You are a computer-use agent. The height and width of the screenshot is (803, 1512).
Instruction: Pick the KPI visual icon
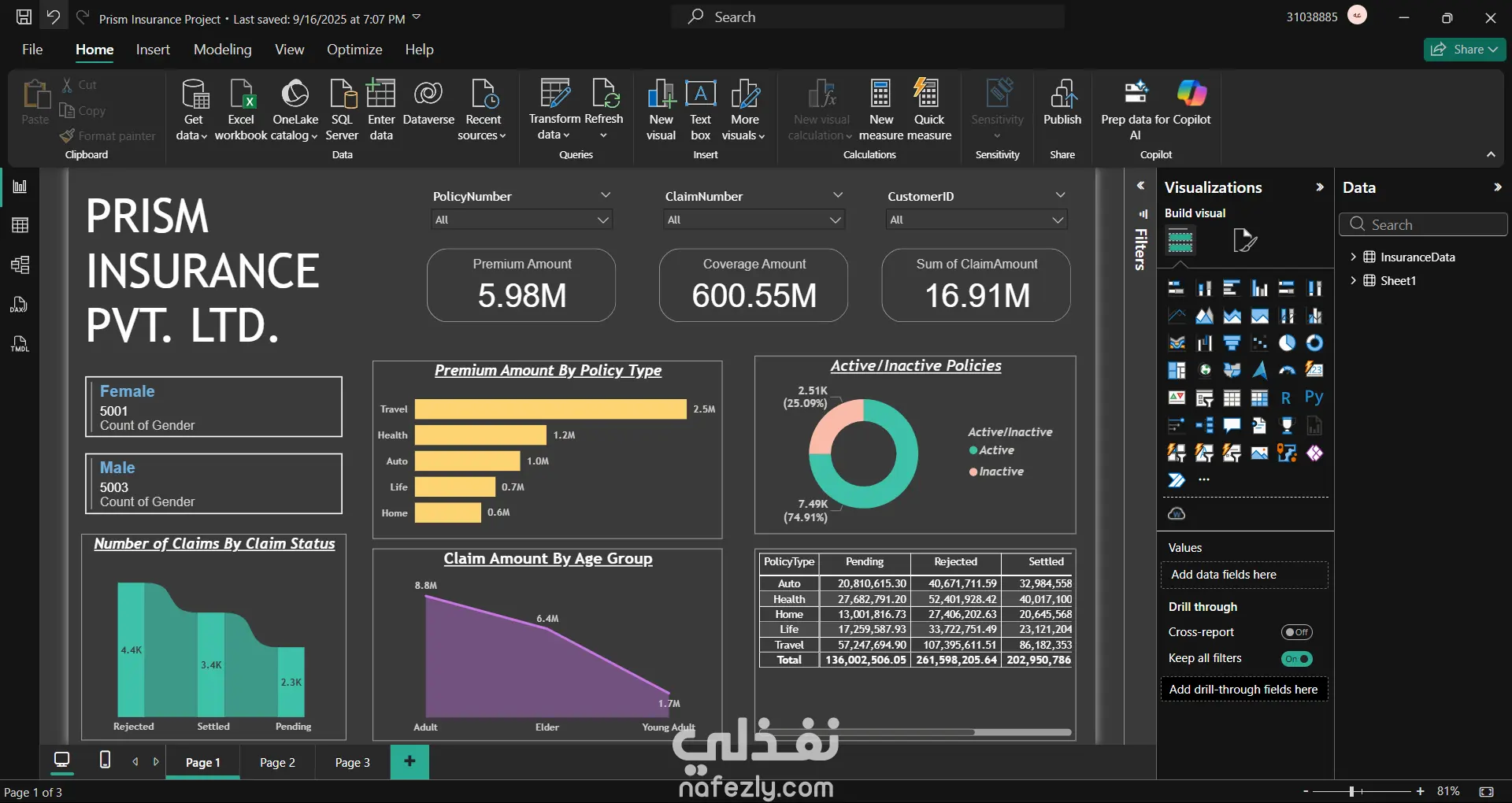(1177, 398)
